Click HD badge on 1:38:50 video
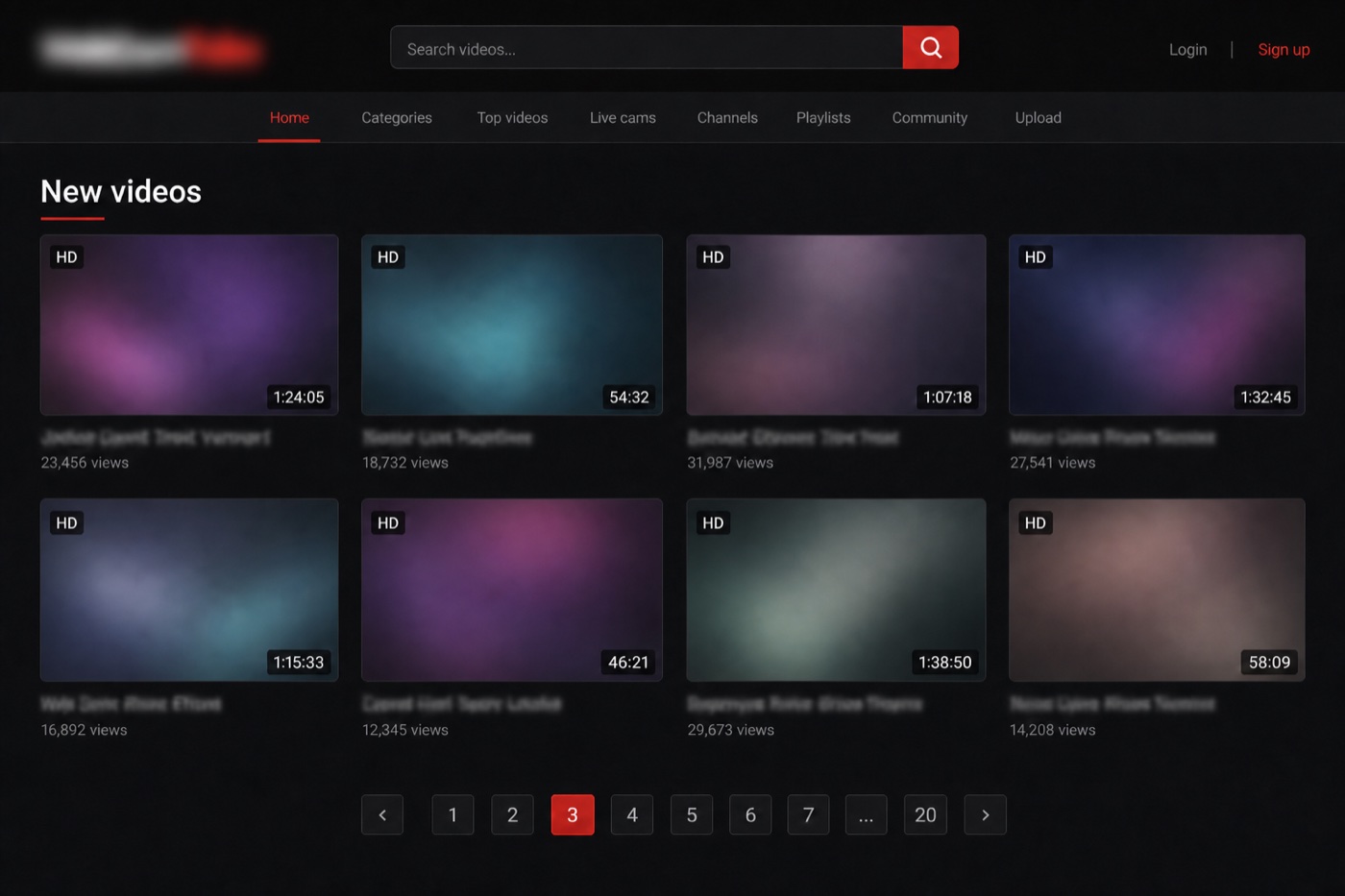 713,522
